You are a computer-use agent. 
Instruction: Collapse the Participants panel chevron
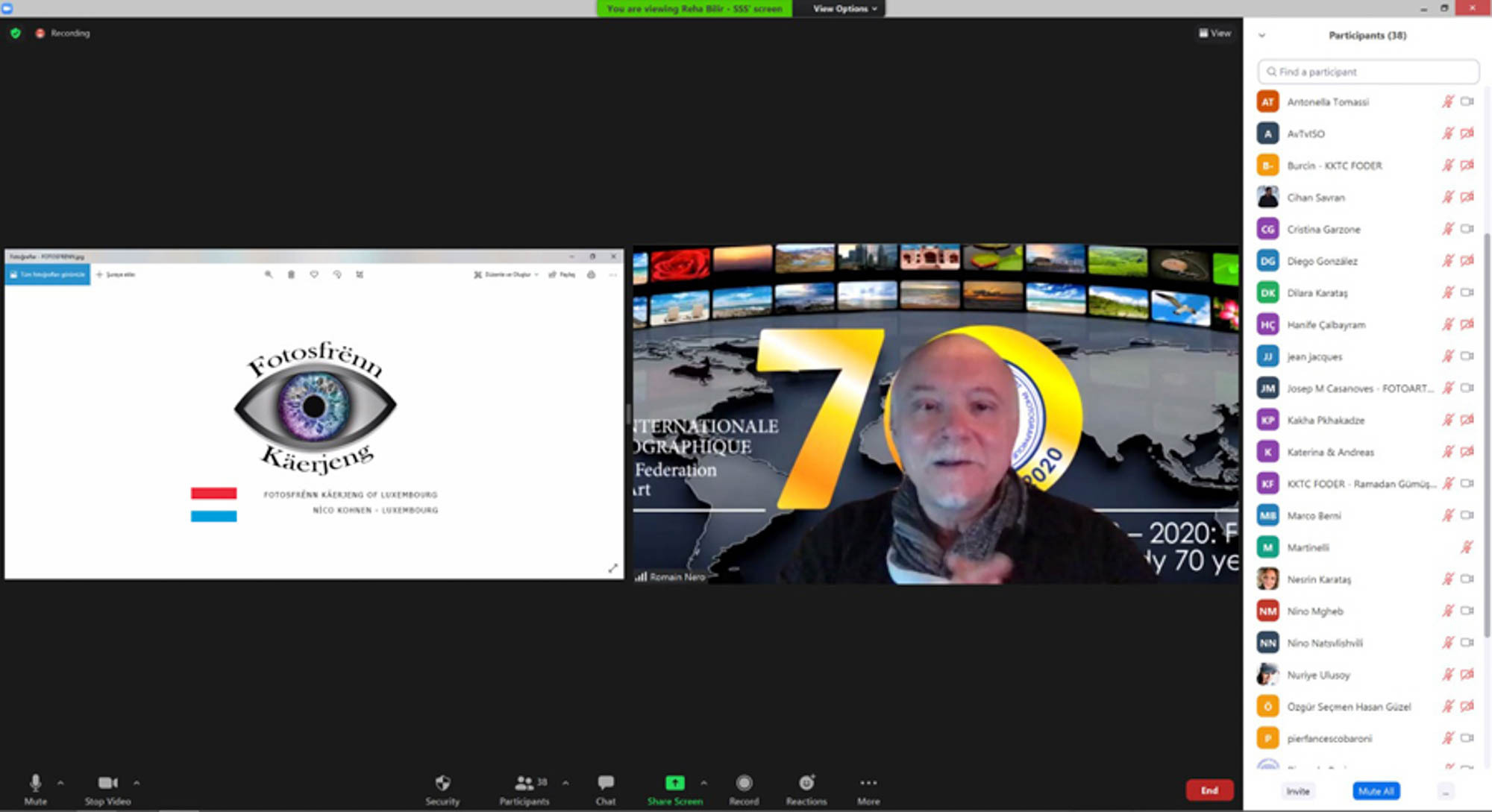(1262, 36)
